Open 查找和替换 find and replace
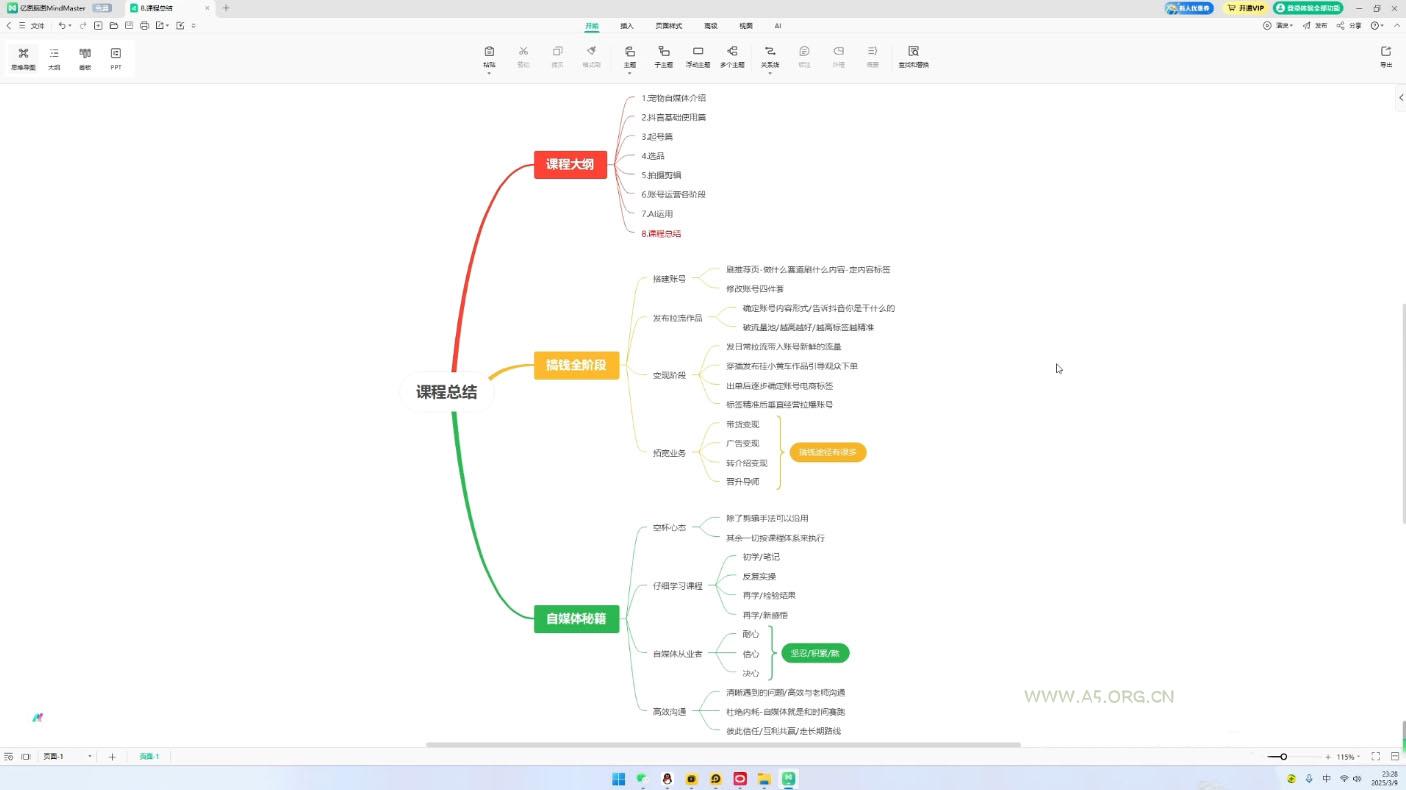Screen dimensions: 1406x790 click(913, 55)
